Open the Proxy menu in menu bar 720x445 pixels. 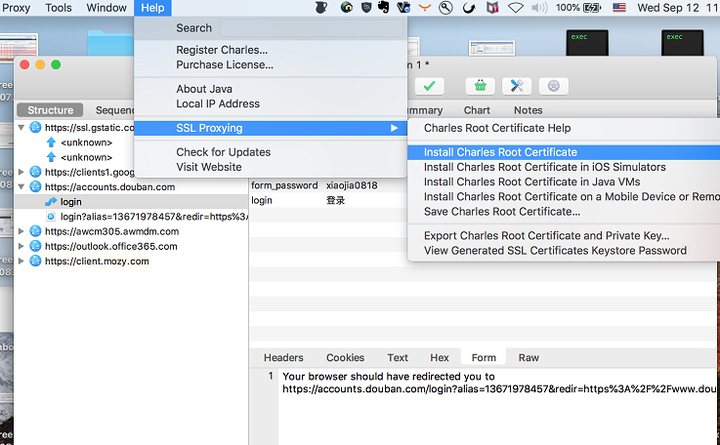[17, 7]
